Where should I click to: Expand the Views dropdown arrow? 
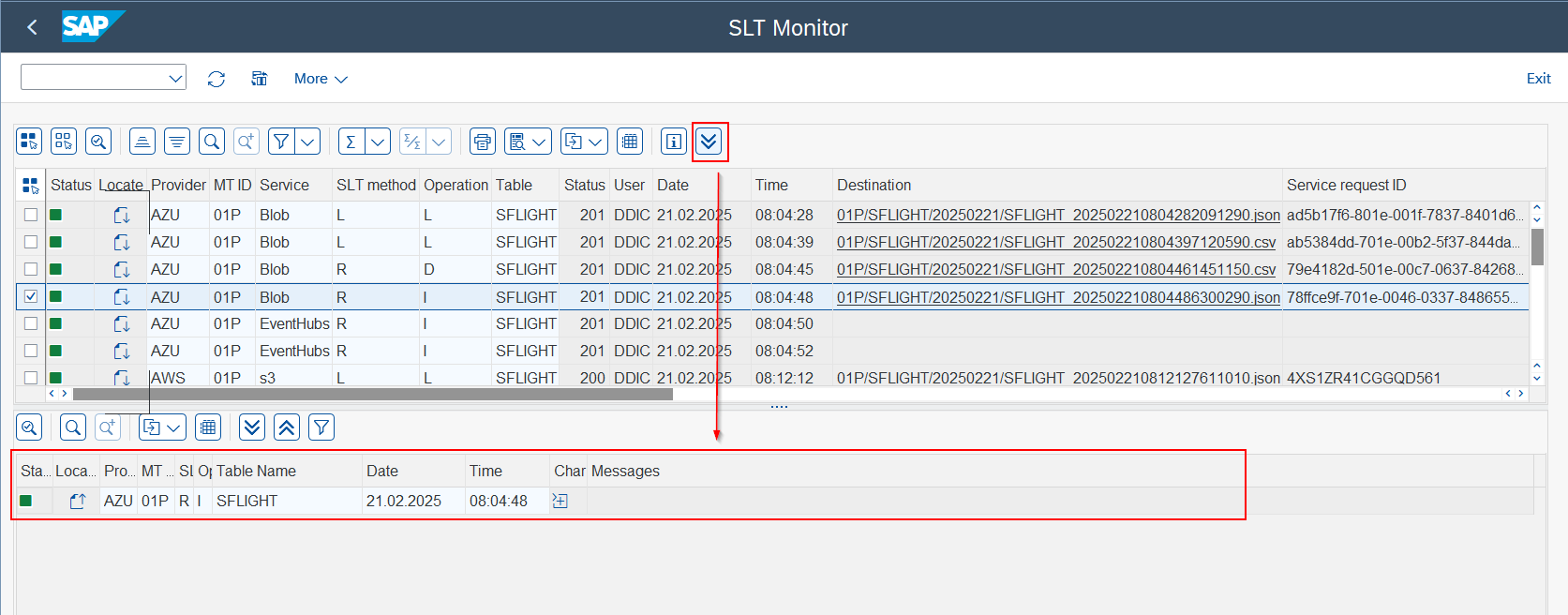pyautogui.click(x=540, y=142)
